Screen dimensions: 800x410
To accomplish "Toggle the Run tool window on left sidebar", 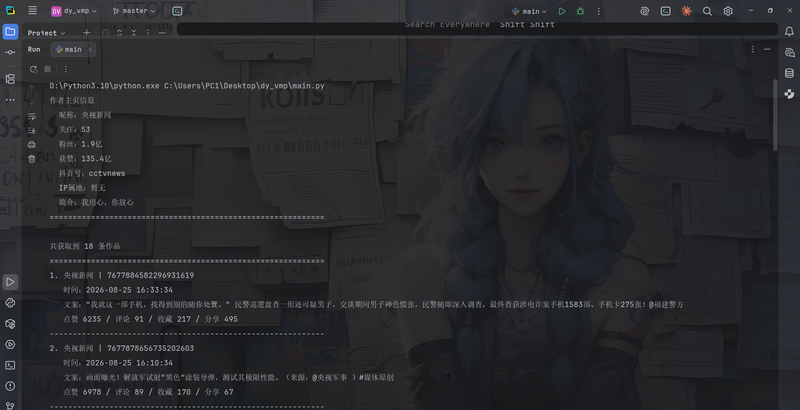I will [x=10, y=281].
